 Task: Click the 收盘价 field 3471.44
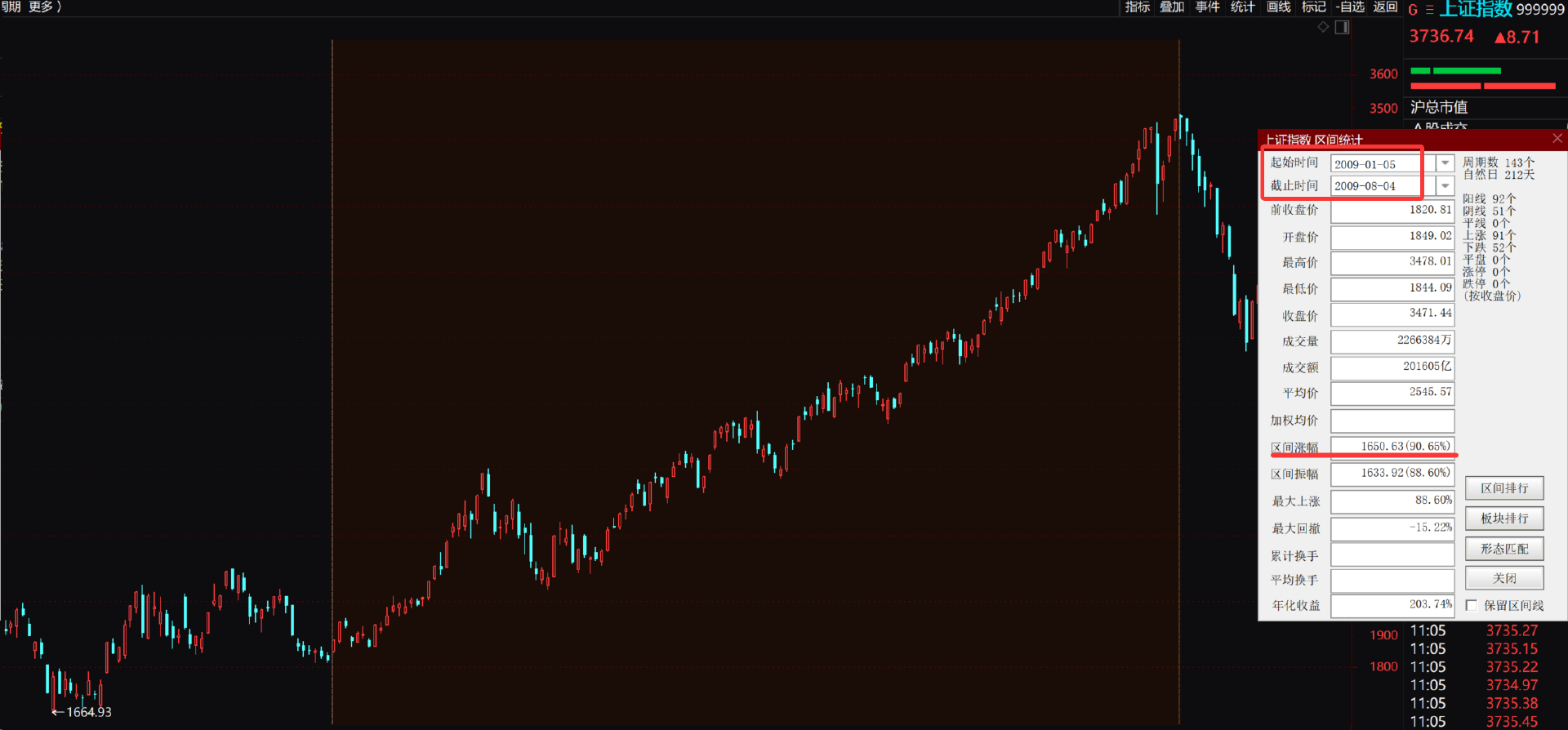coord(1392,314)
